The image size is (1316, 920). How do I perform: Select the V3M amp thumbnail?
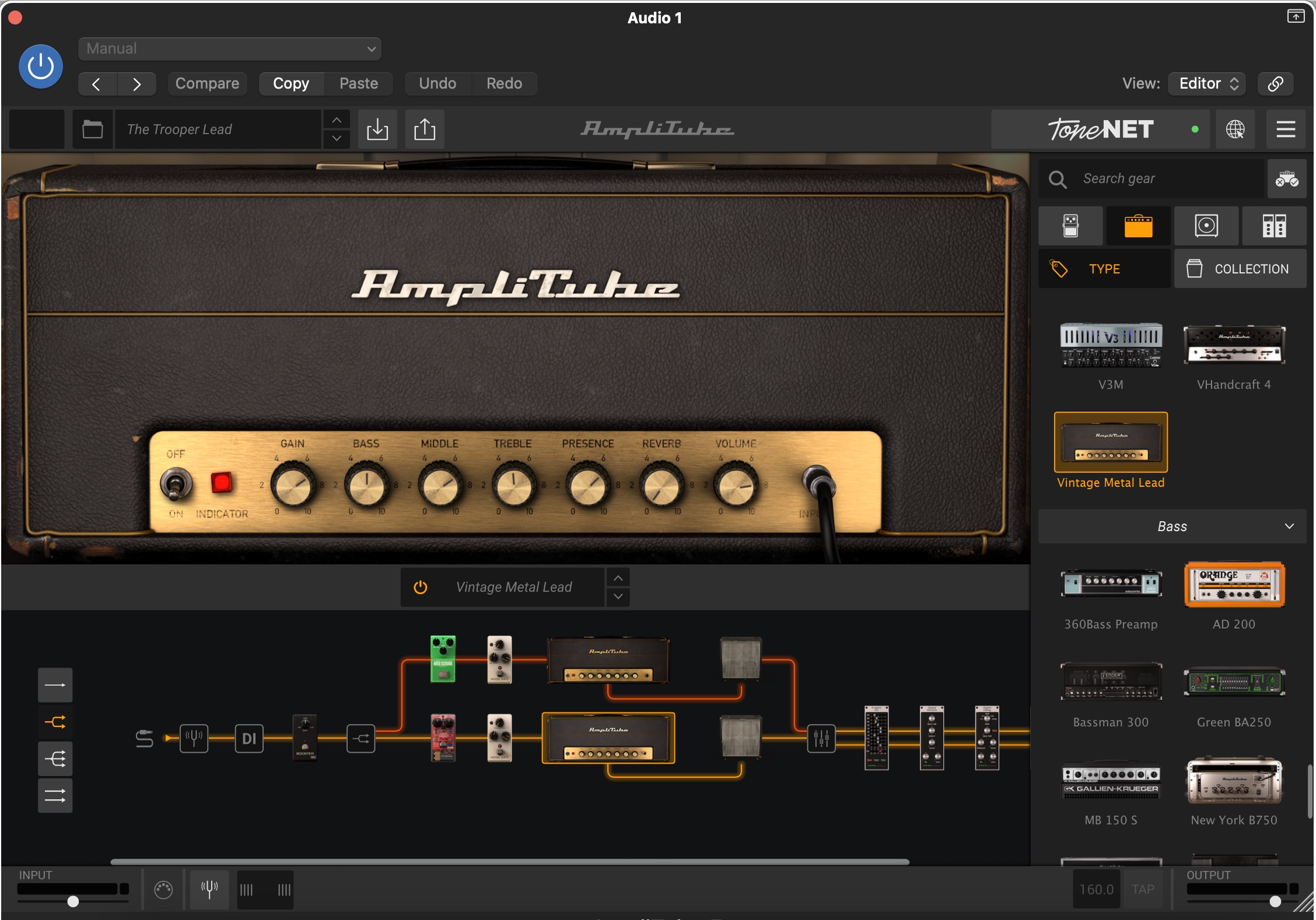1111,345
